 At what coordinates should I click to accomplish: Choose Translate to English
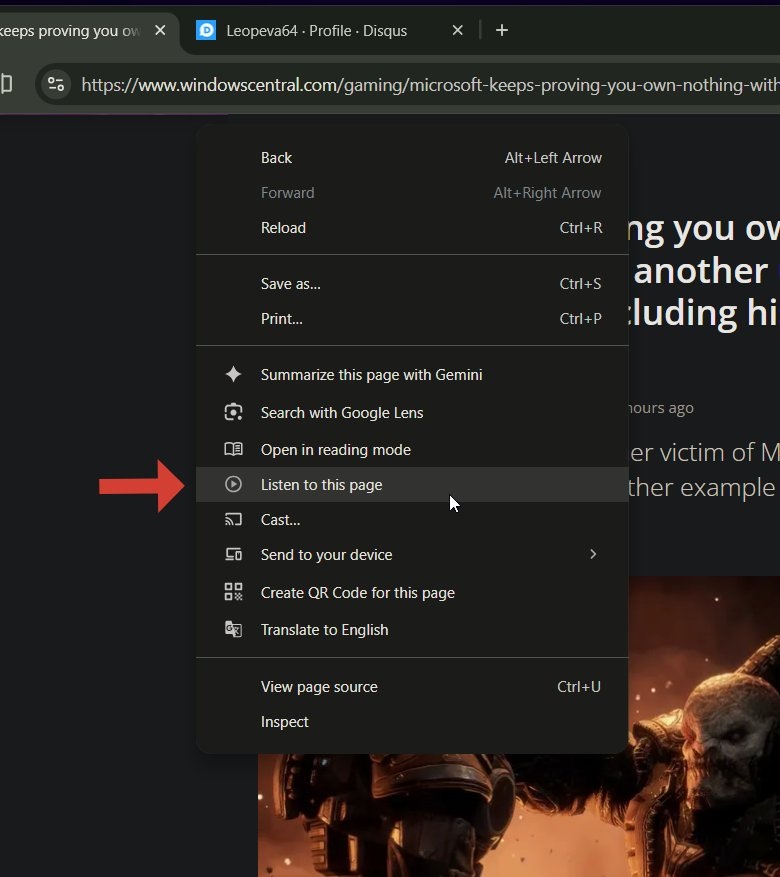click(x=412, y=630)
